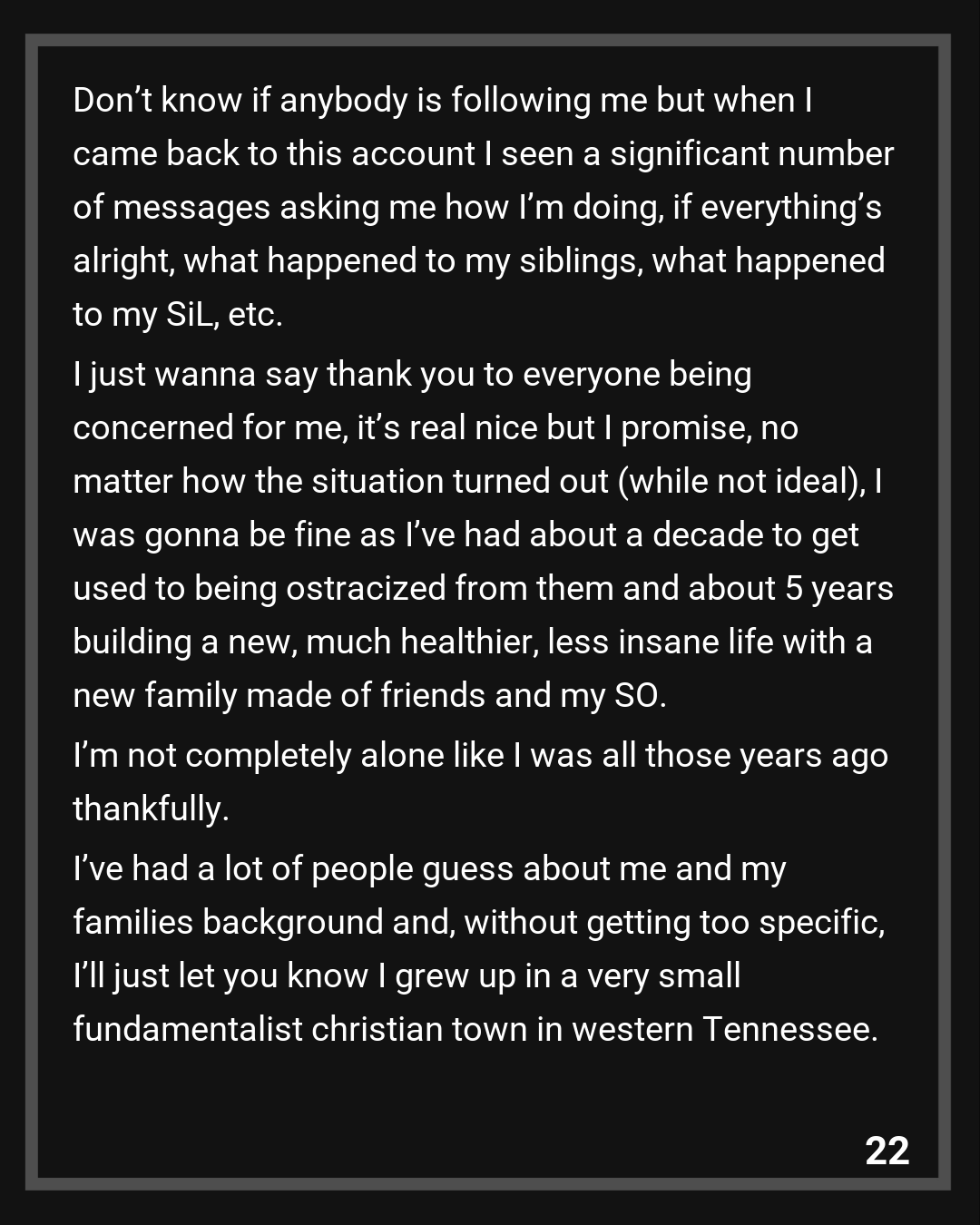
Task: Select the paragraph beginning "Don't know if anybody"
Action: [481, 207]
